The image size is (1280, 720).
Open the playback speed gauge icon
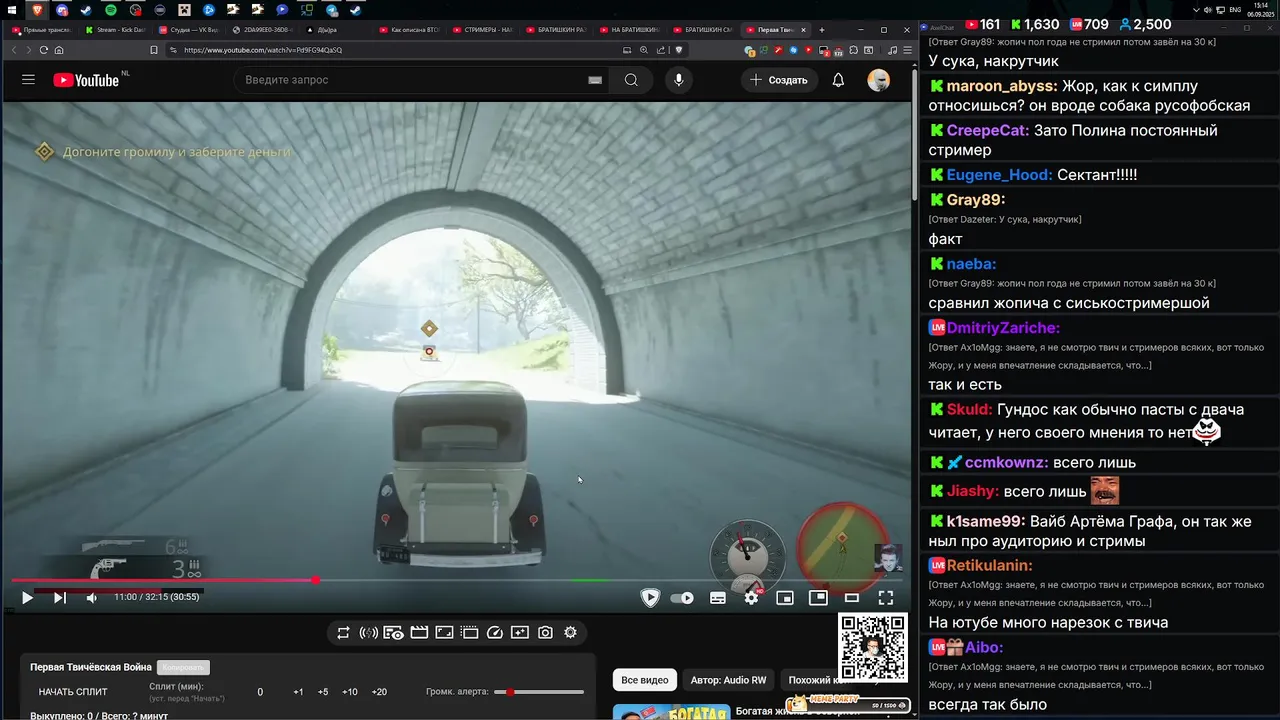point(495,632)
